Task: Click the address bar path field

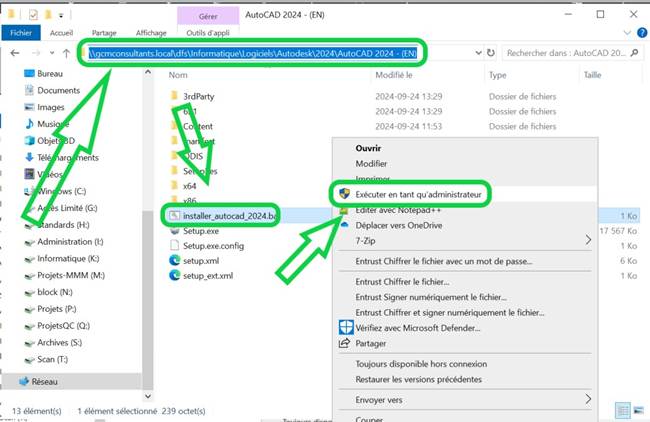Action: [x=253, y=53]
